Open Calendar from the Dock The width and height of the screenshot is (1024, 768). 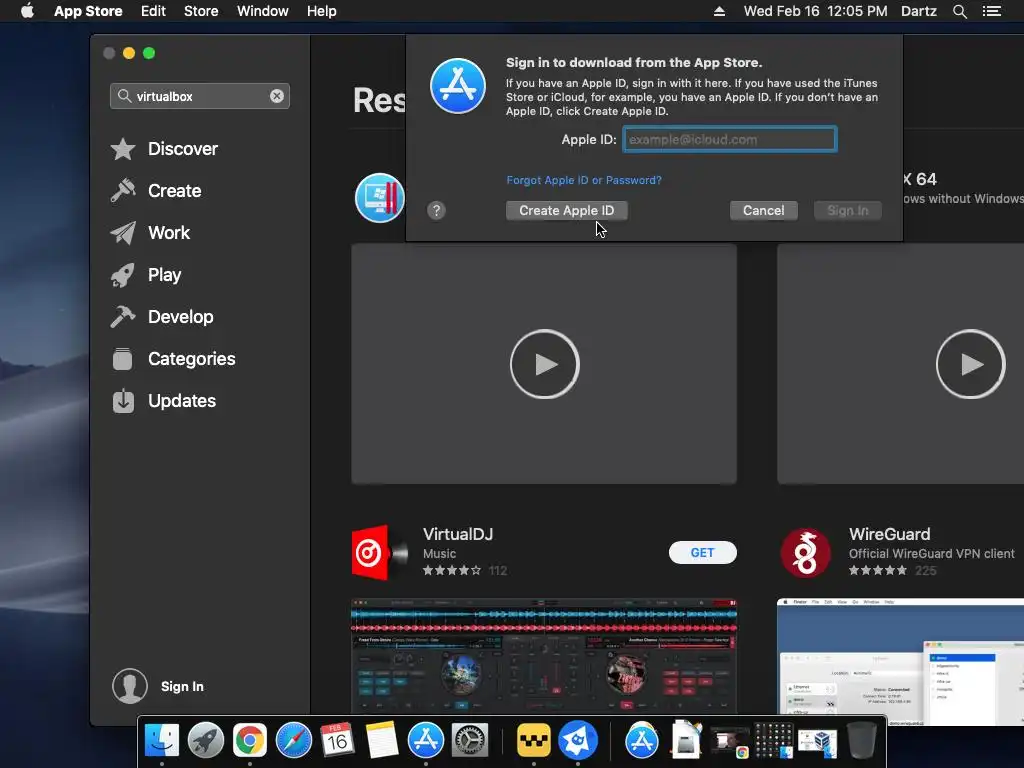337,741
